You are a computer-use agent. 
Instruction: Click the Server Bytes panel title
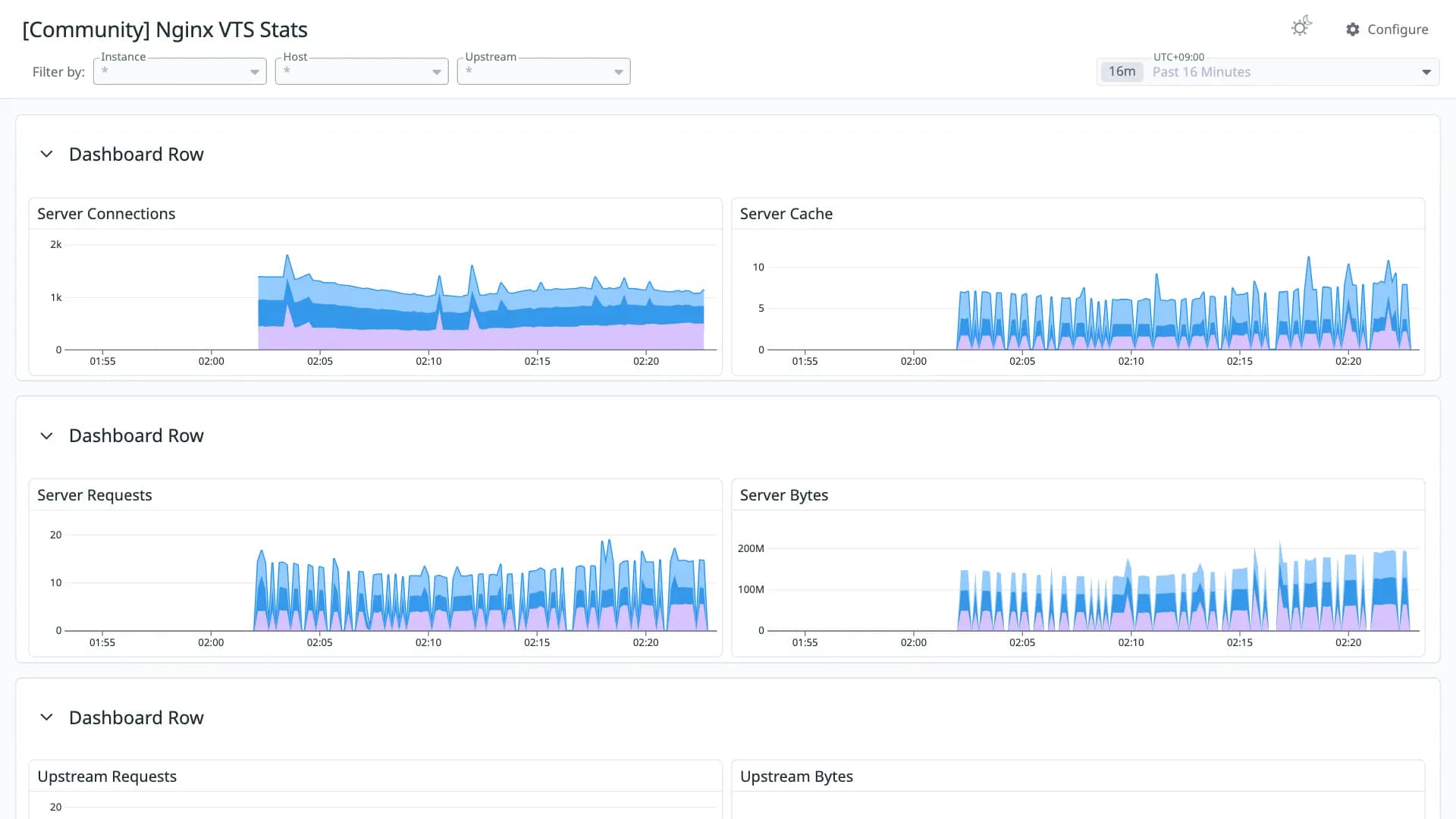(784, 495)
